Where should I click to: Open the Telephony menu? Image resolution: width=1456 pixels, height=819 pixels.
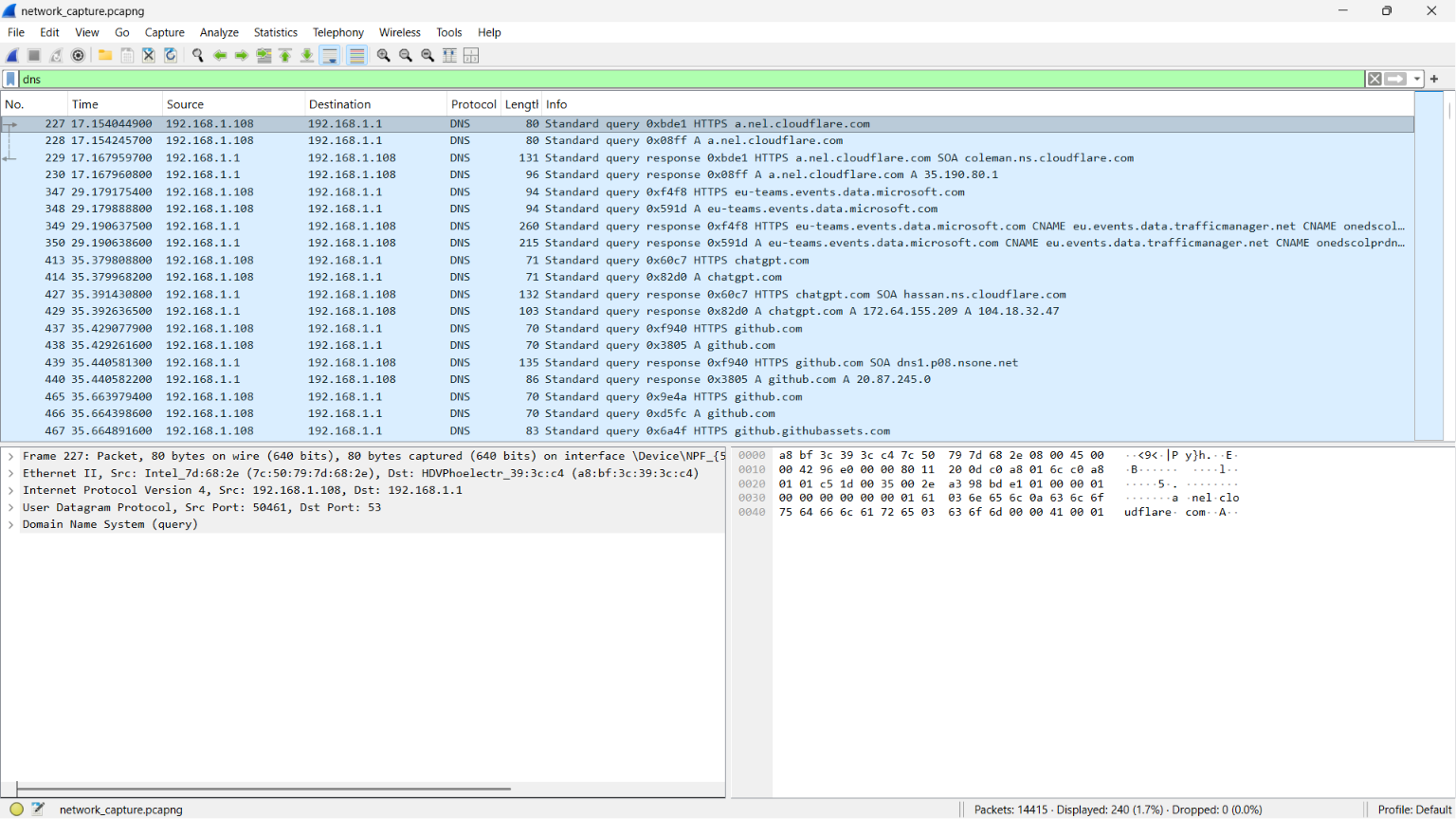(x=338, y=32)
